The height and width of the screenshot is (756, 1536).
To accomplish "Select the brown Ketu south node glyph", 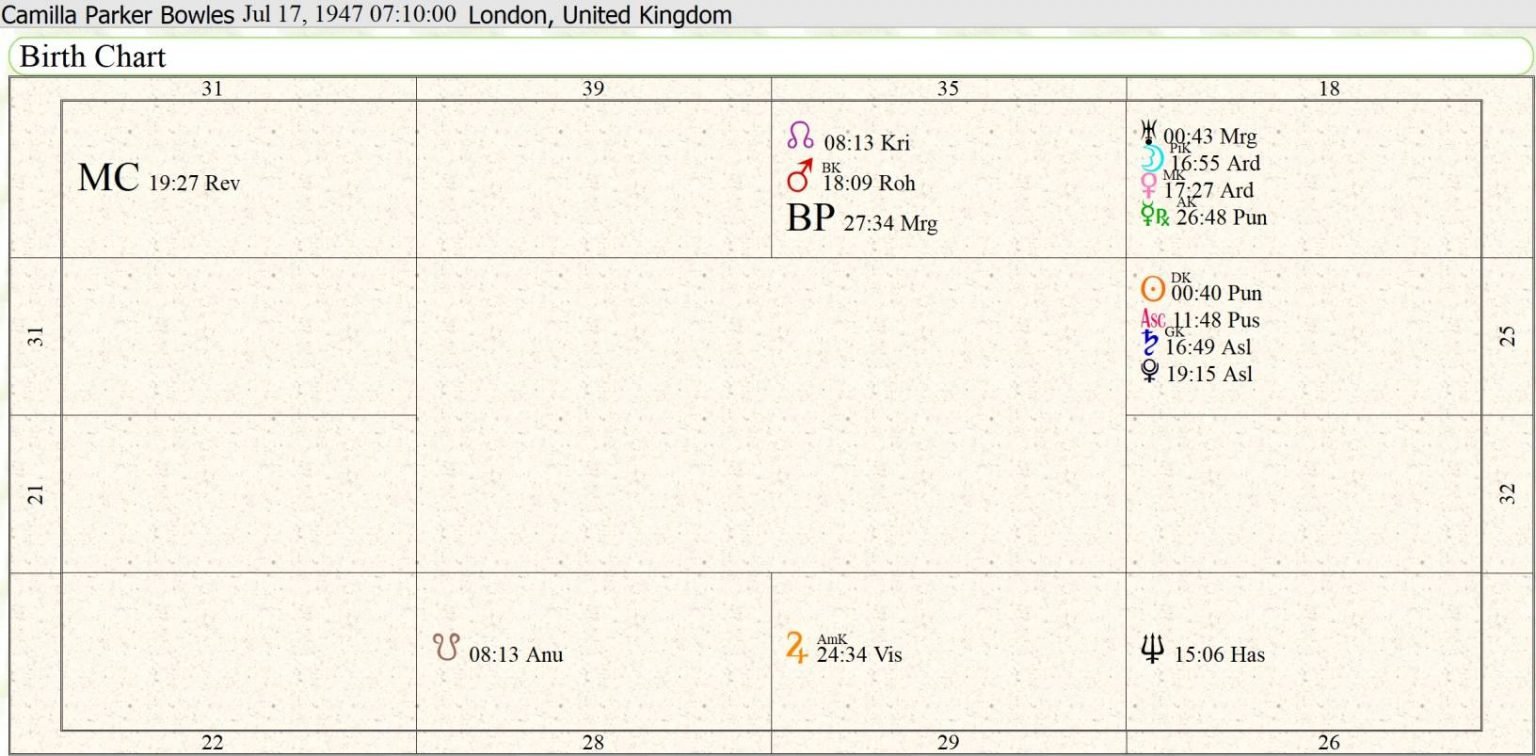I will [446, 648].
